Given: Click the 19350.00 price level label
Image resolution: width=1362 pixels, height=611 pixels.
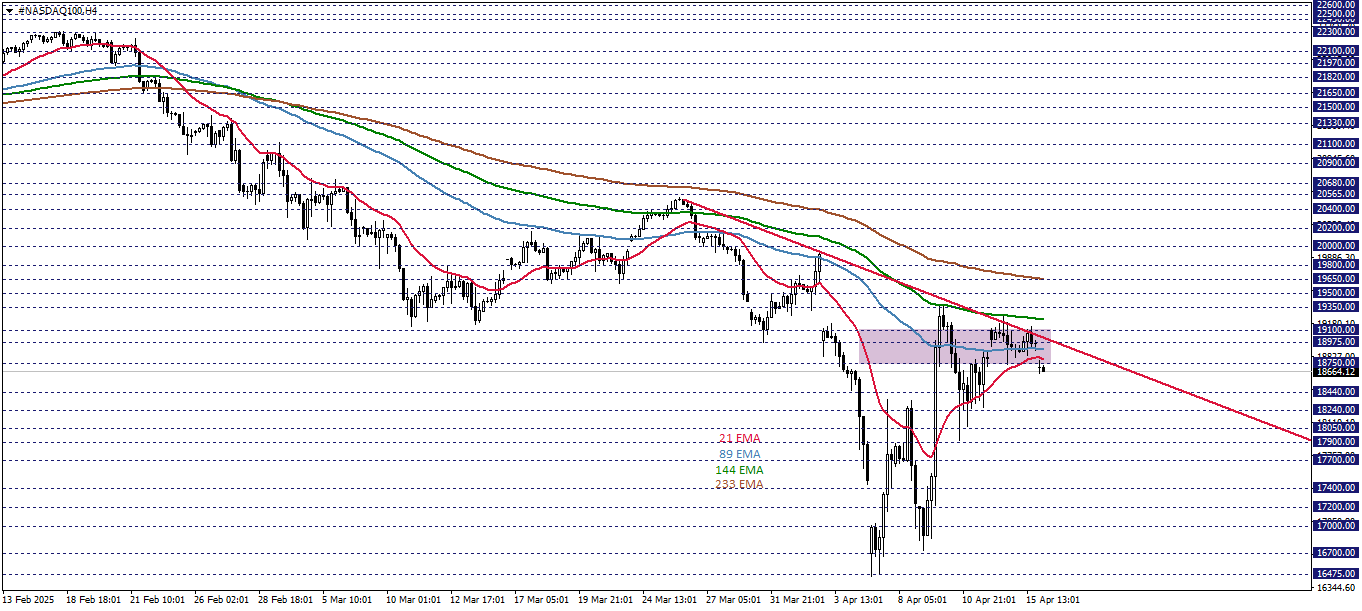Looking at the screenshot, I should coord(1336,307).
